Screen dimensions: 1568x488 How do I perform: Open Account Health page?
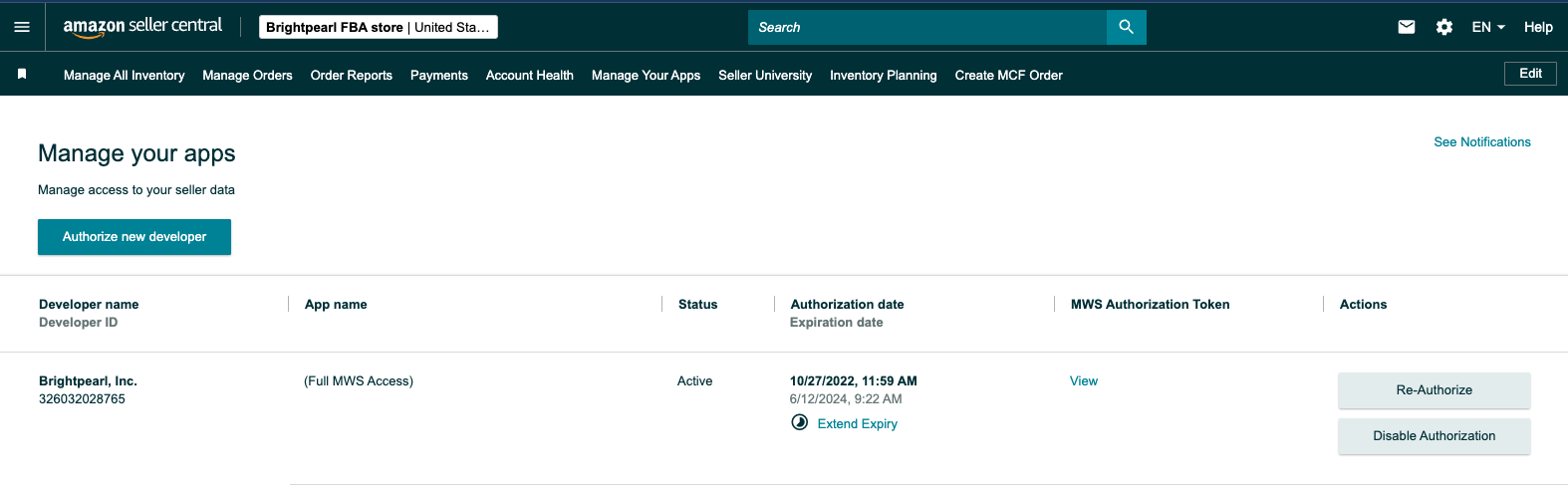point(529,76)
